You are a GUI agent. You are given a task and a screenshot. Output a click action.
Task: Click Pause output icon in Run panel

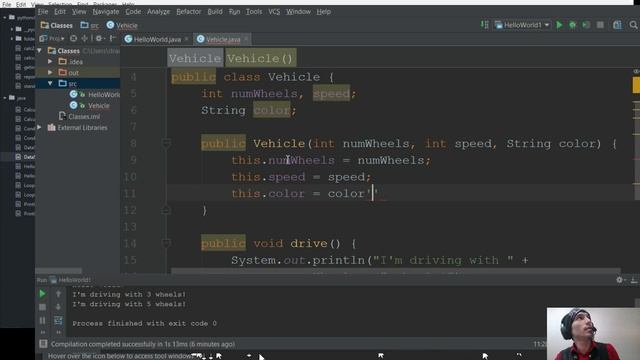(42, 321)
